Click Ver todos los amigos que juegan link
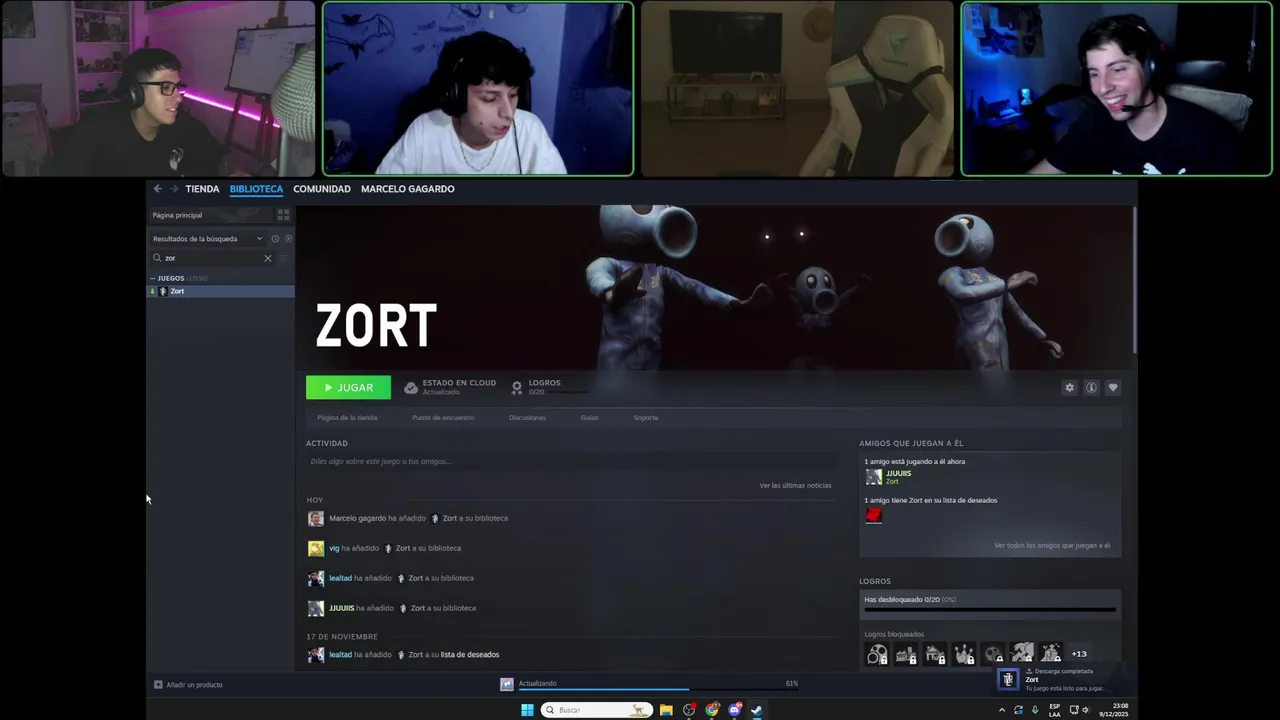 (1052, 546)
